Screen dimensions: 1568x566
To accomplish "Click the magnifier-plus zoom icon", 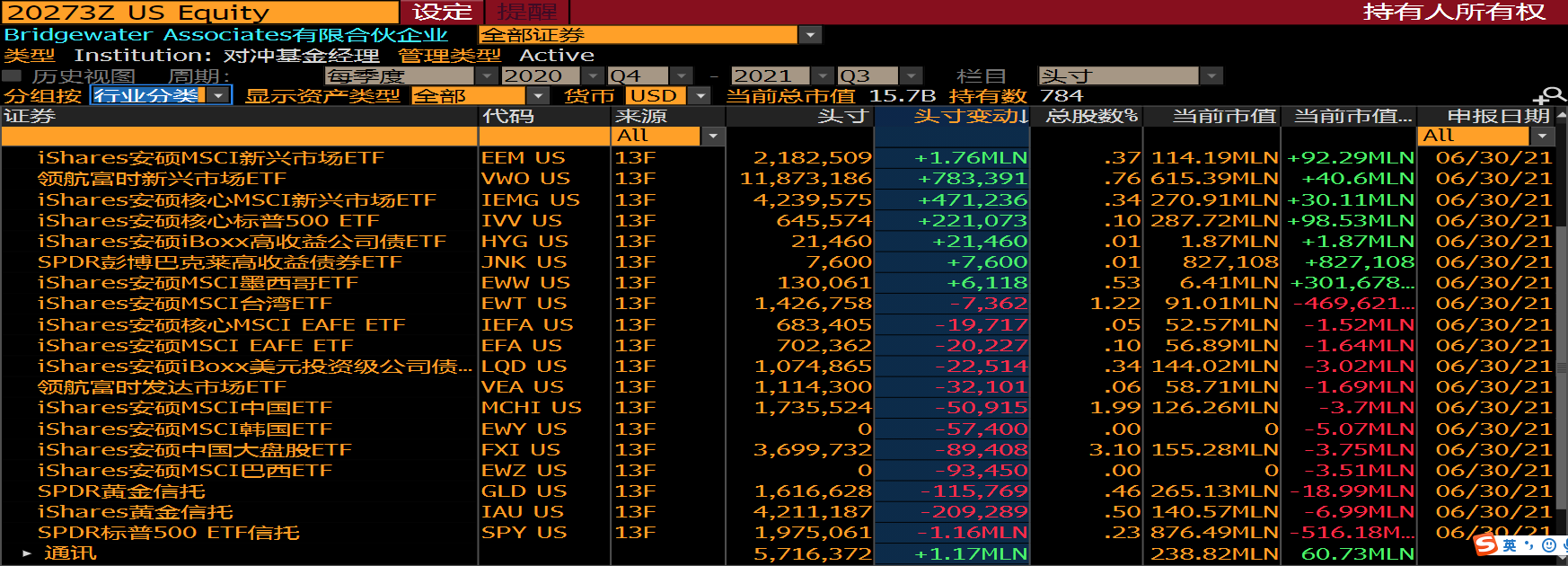I will pos(1549,96).
